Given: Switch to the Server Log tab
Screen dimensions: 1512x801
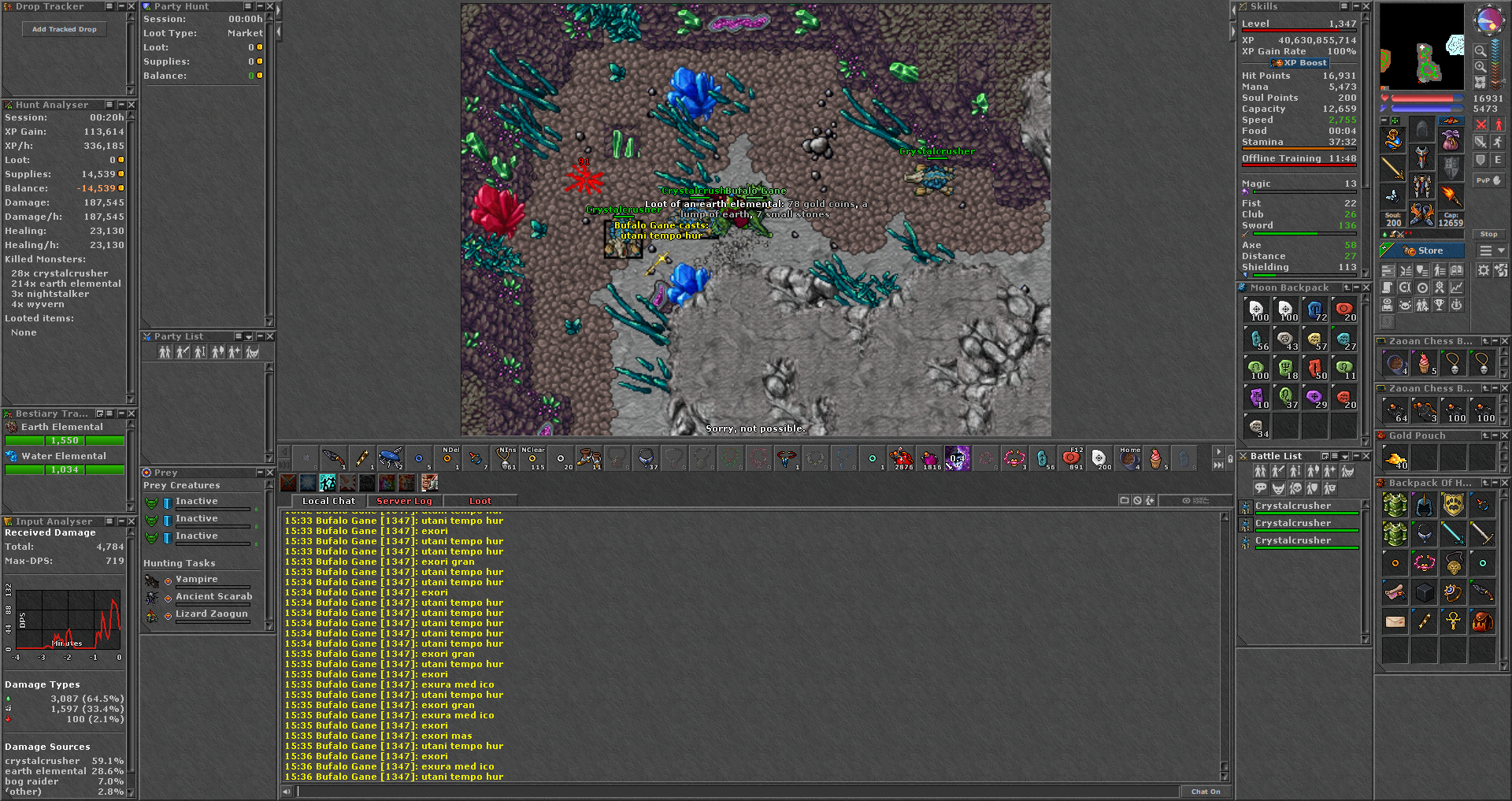Looking at the screenshot, I should pyautogui.click(x=404, y=501).
